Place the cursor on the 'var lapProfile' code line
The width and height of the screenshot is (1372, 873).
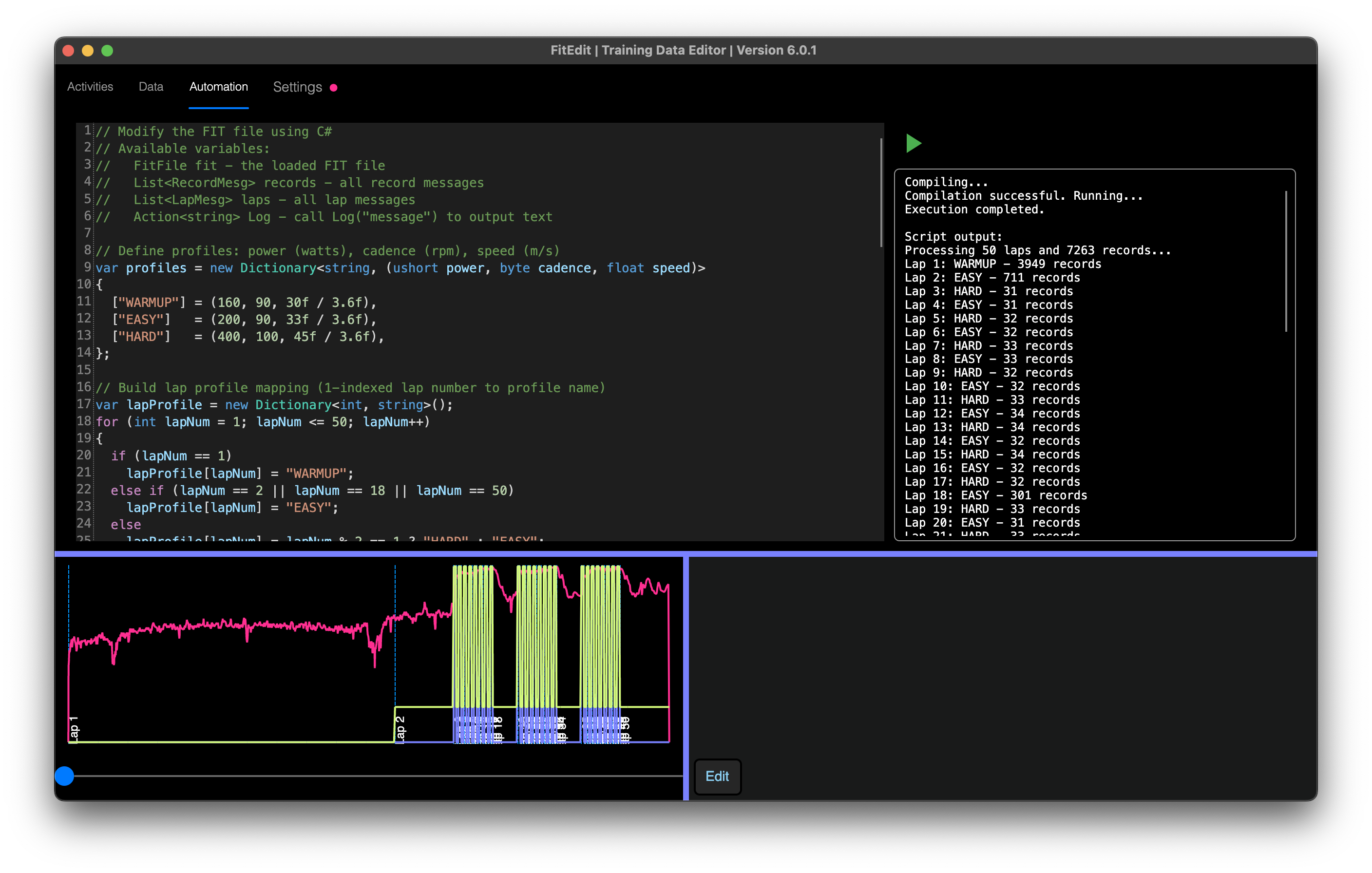click(273, 405)
